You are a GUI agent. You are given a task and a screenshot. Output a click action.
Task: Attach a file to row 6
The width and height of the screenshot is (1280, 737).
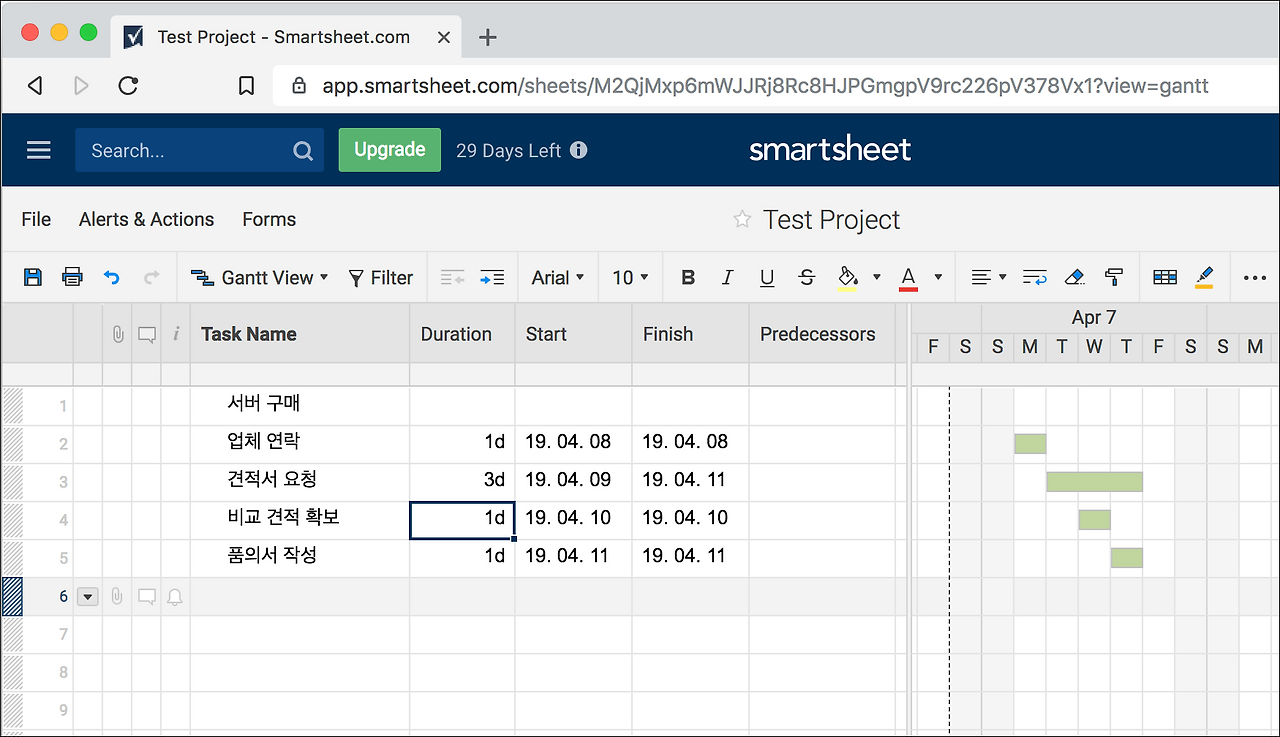click(117, 596)
